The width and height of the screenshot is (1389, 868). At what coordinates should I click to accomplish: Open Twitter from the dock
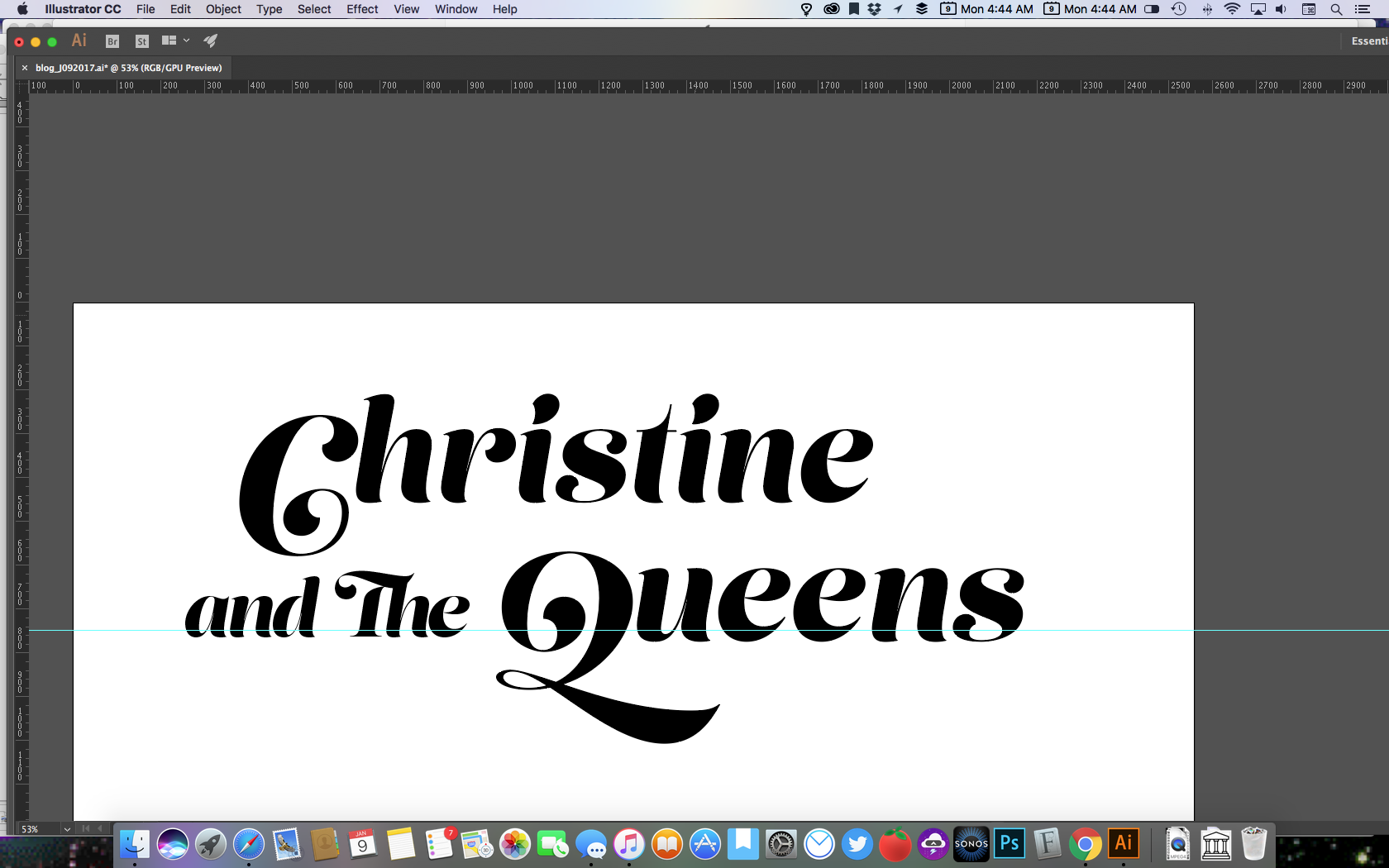(x=857, y=844)
